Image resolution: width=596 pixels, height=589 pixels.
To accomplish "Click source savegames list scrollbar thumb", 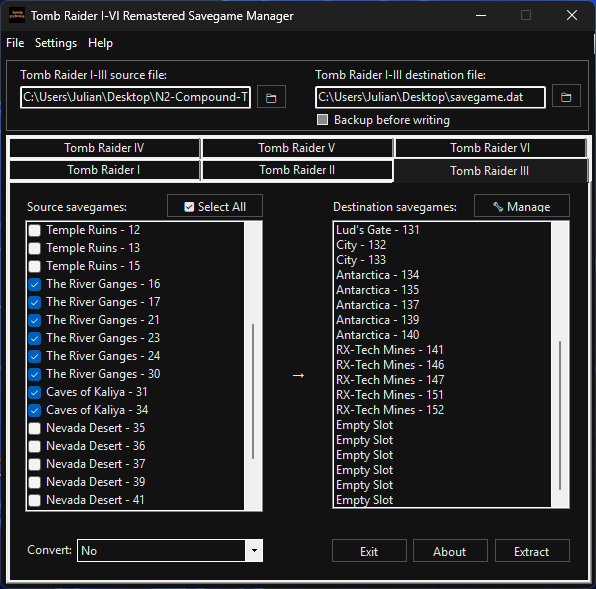I will click(253, 391).
